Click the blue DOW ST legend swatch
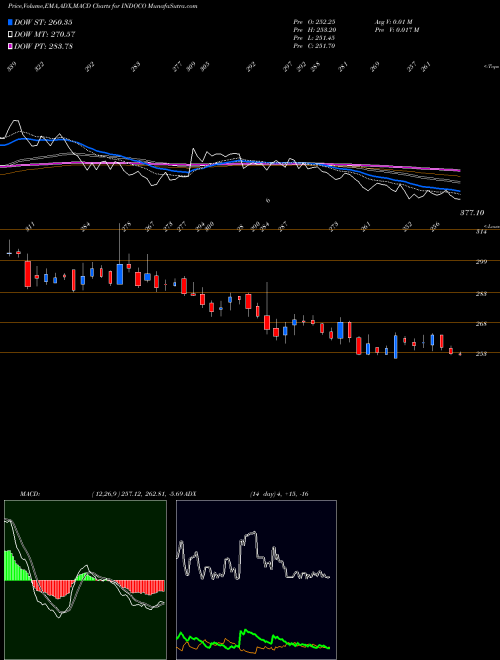Image resolution: width=500 pixels, height=660 pixels. (11, 22)
